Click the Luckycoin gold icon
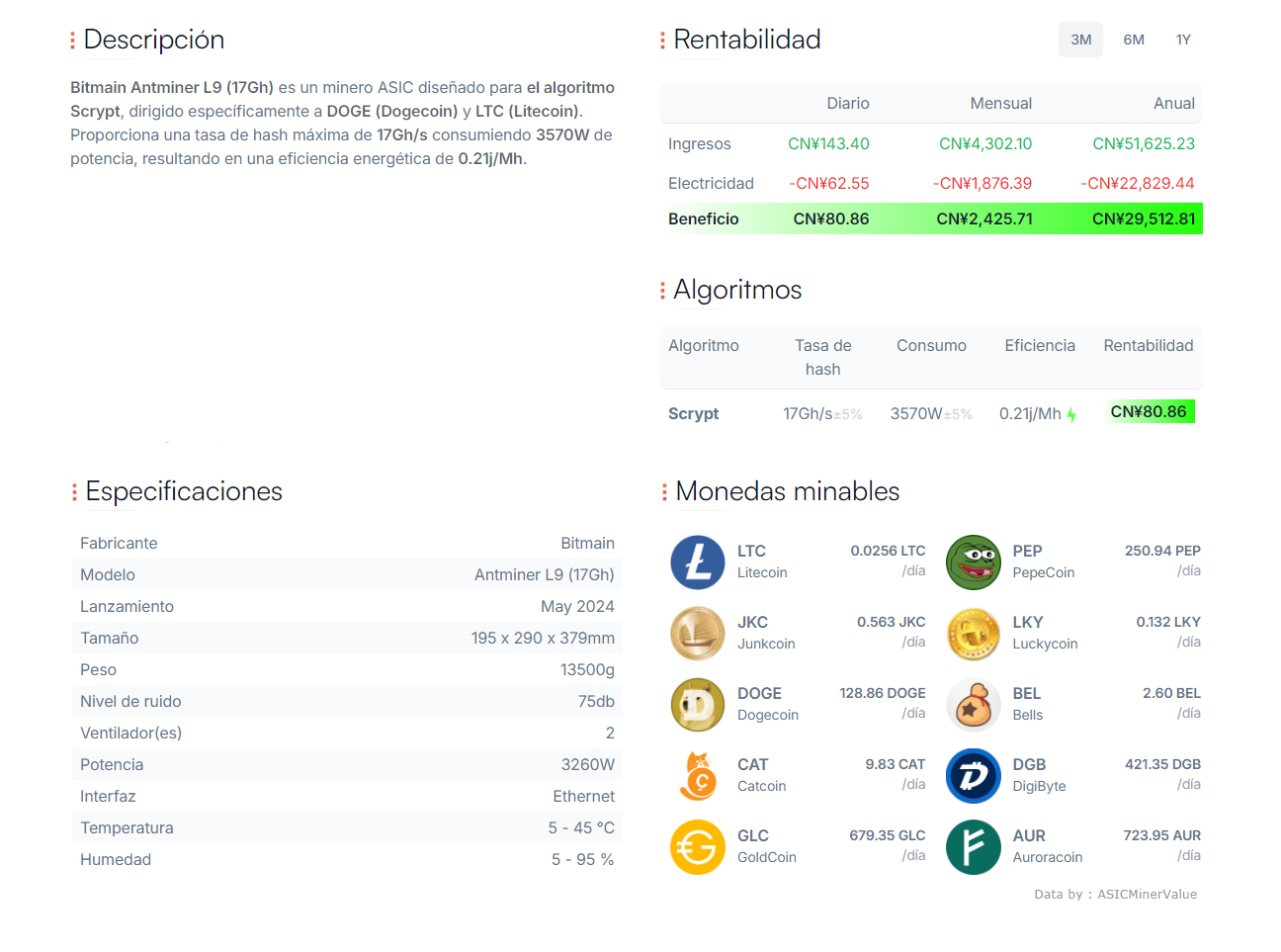This screenshot has width=1281, height=952. click(974, 634)
